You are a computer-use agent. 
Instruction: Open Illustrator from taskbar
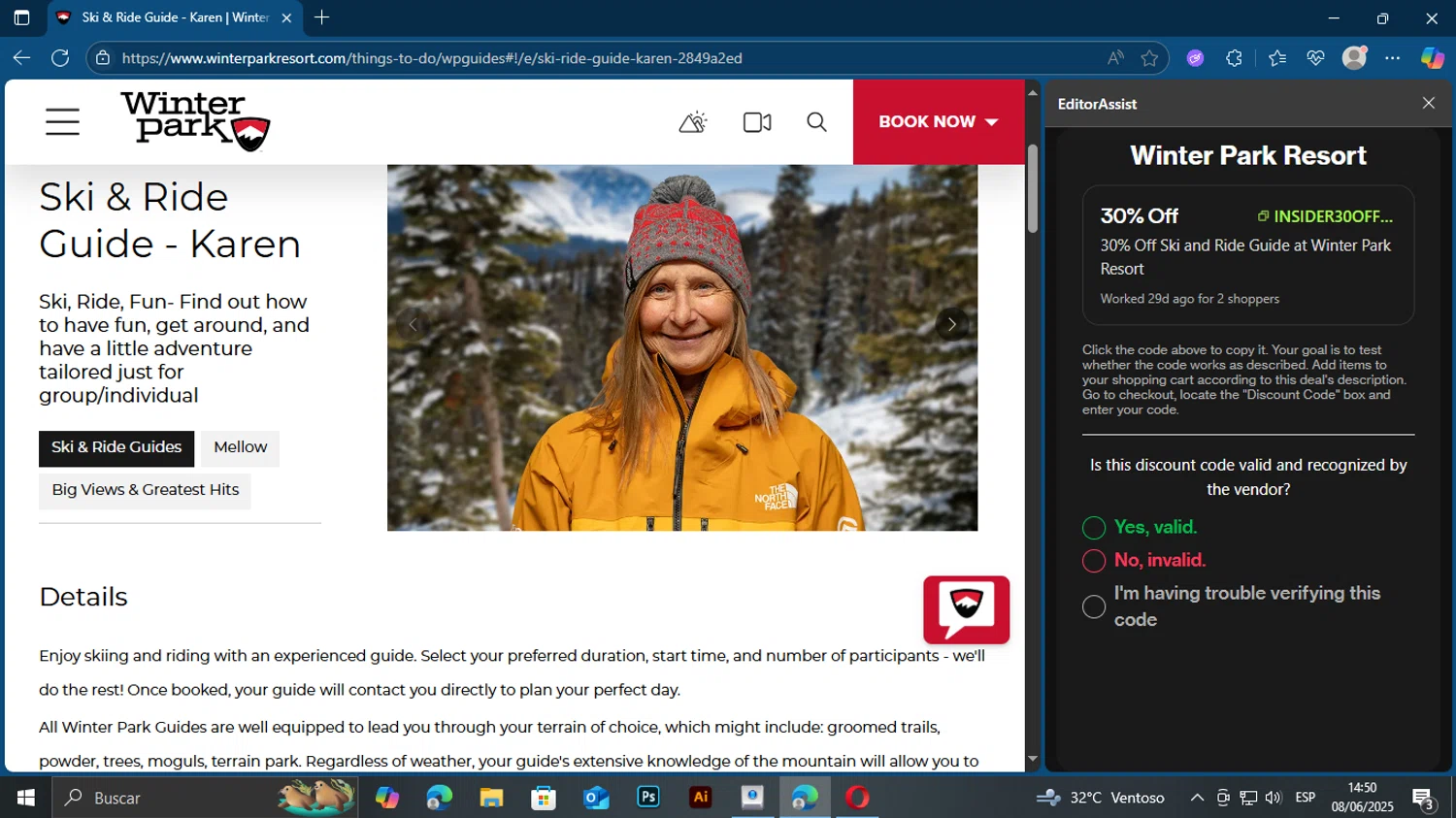pos(701,798)
